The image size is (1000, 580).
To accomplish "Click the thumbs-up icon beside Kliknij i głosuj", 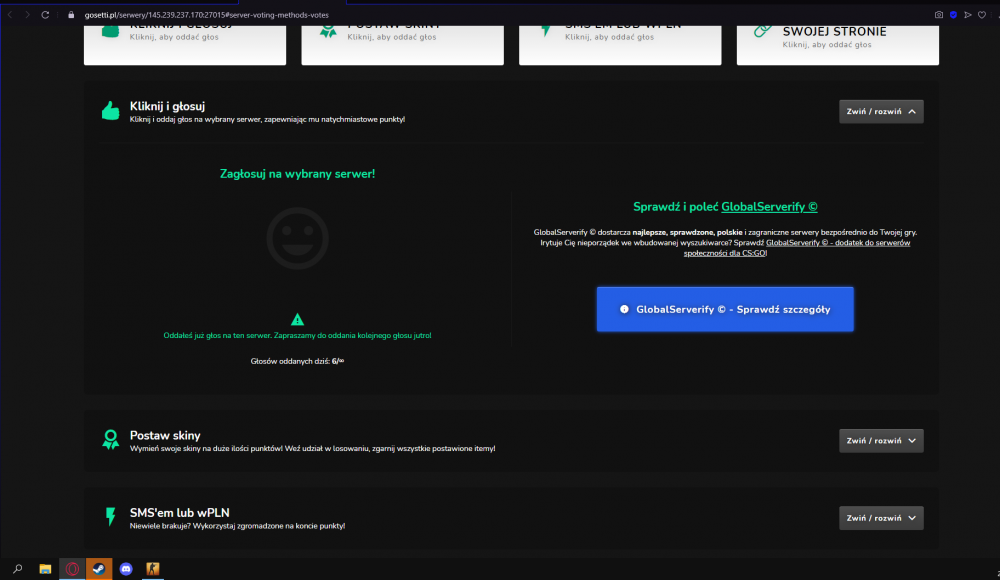I will tap(110, 111).
